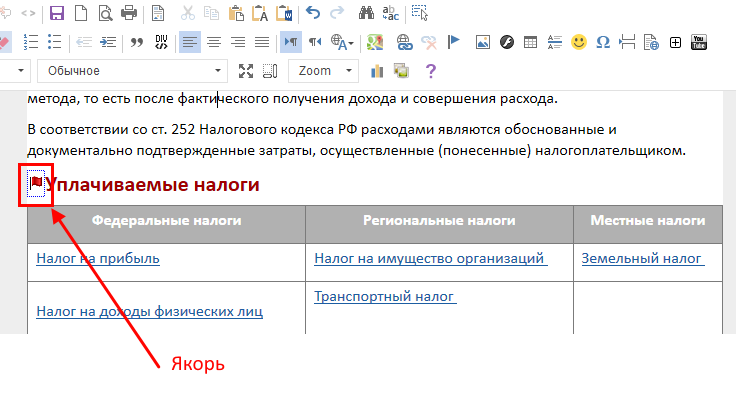Undo the last action

[313, 13]
